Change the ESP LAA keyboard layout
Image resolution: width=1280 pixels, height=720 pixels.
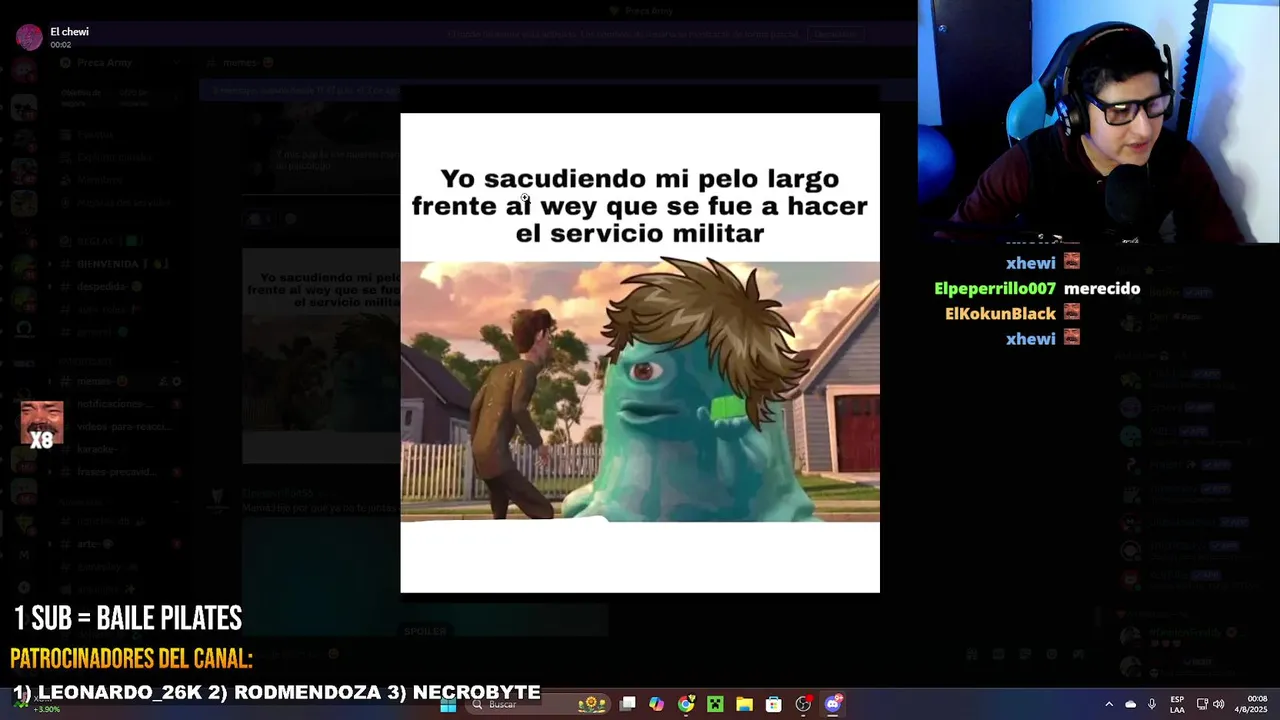1177,704
